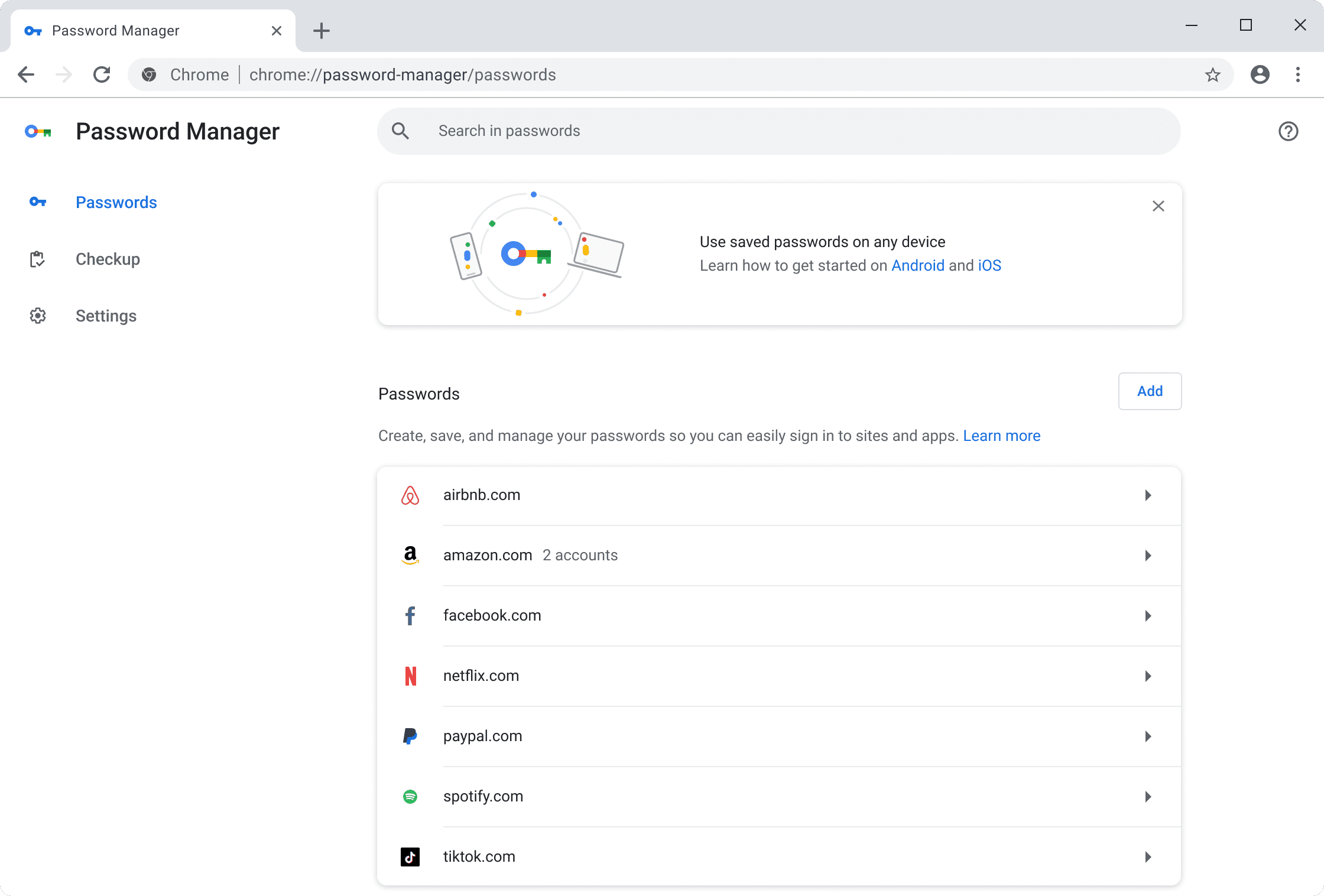The image size is (1324, 896).
Task: Dismiss the saved passwords promo card
Action: pyautogui.click(x=1158, y=206)
